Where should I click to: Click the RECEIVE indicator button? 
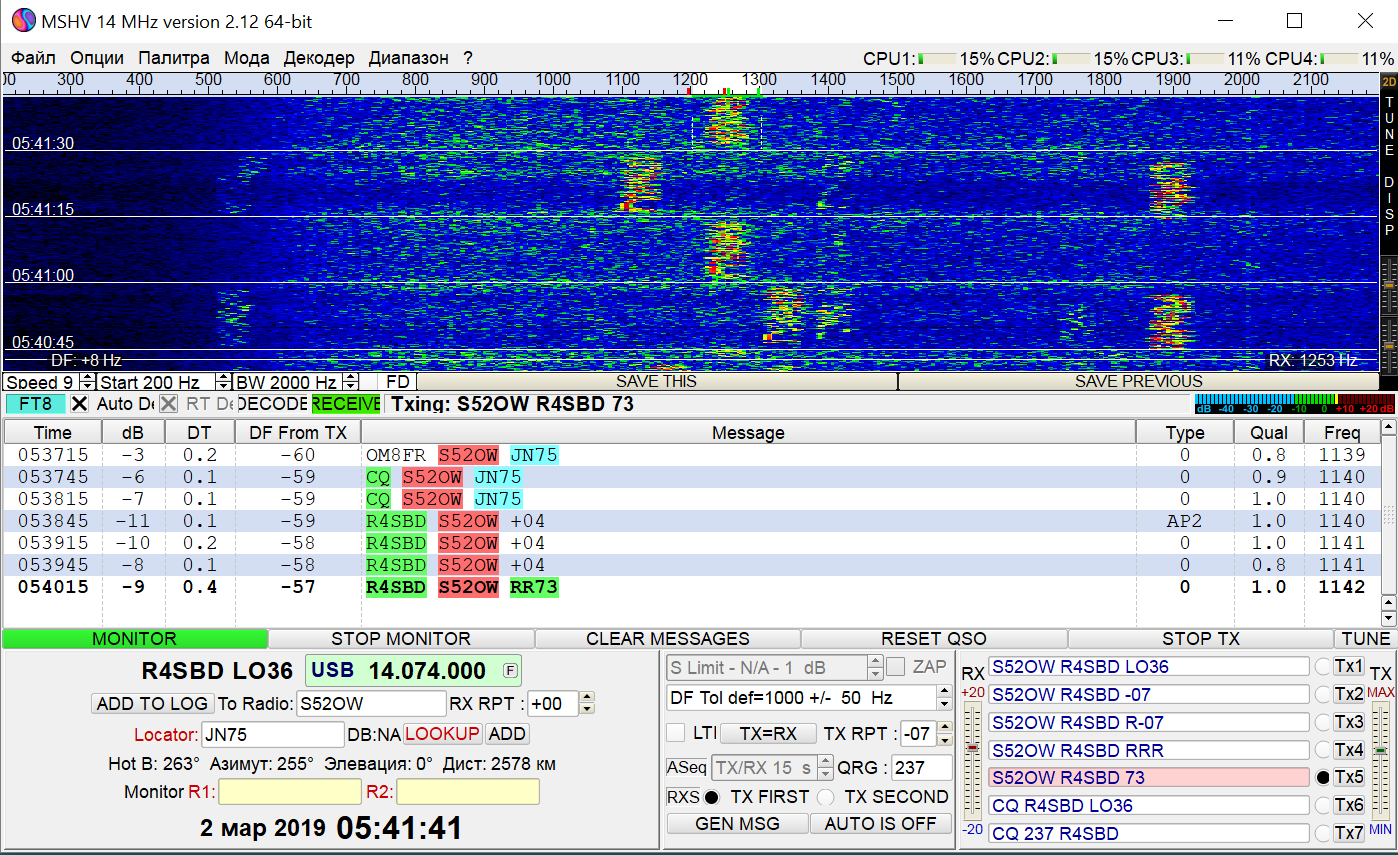346,404
